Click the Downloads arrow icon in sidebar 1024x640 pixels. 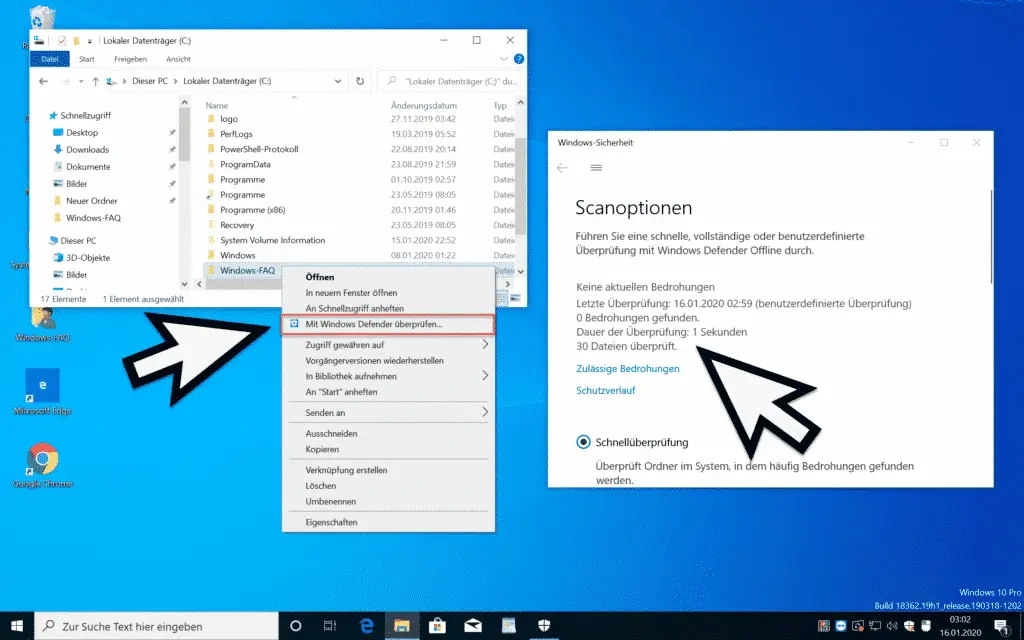58,150
